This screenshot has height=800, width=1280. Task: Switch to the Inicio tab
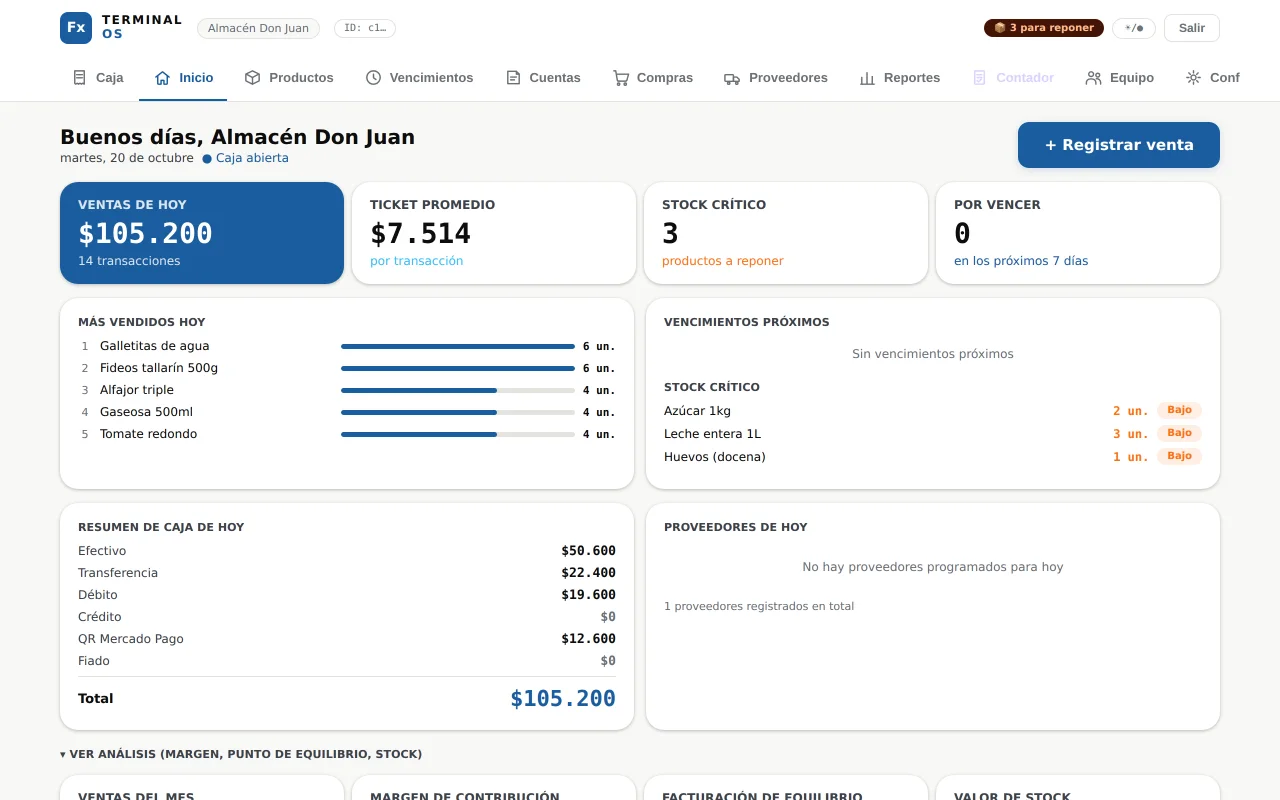(x=183, y=77)
